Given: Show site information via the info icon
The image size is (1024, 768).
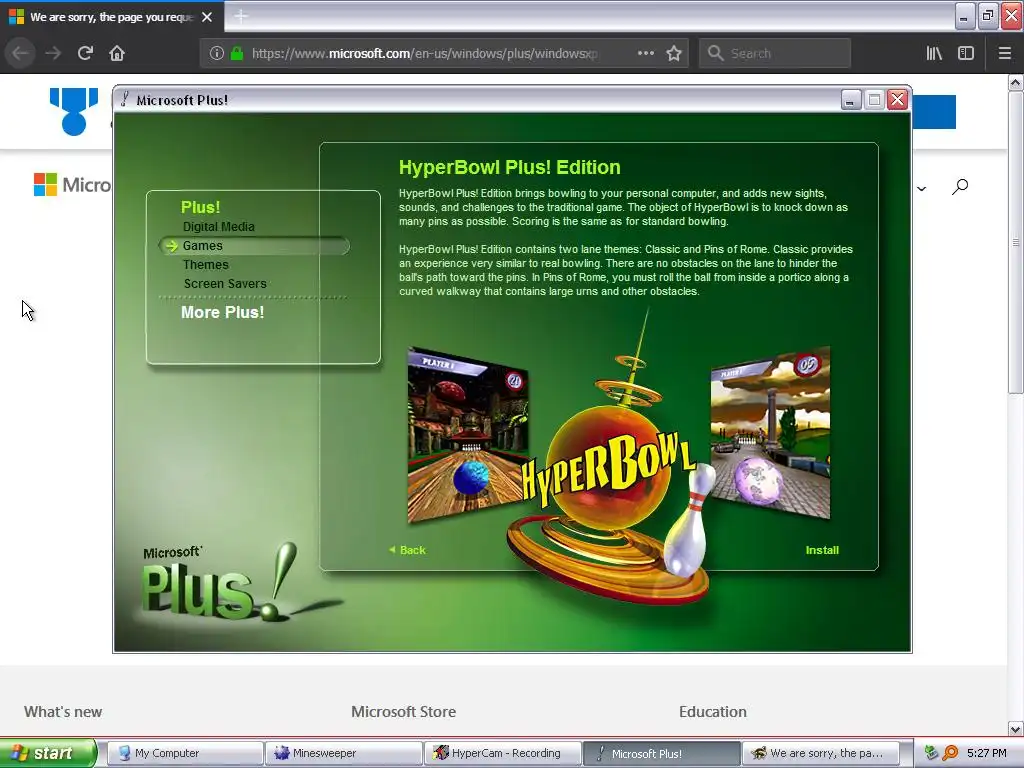Looking at the screenshot, I should [x=217, y=53].
